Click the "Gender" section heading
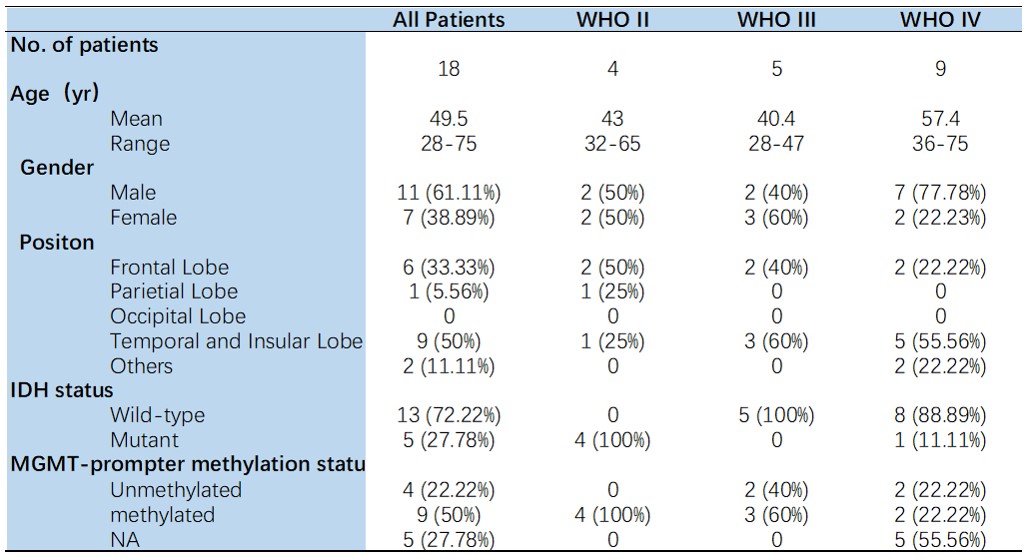This screenshot has height=560, width=1029. tap(57, 167)
